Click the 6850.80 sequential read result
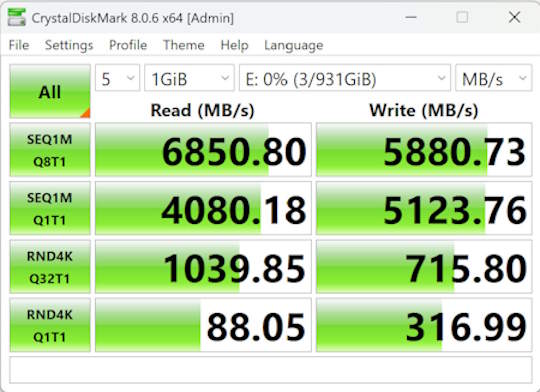 203,150
